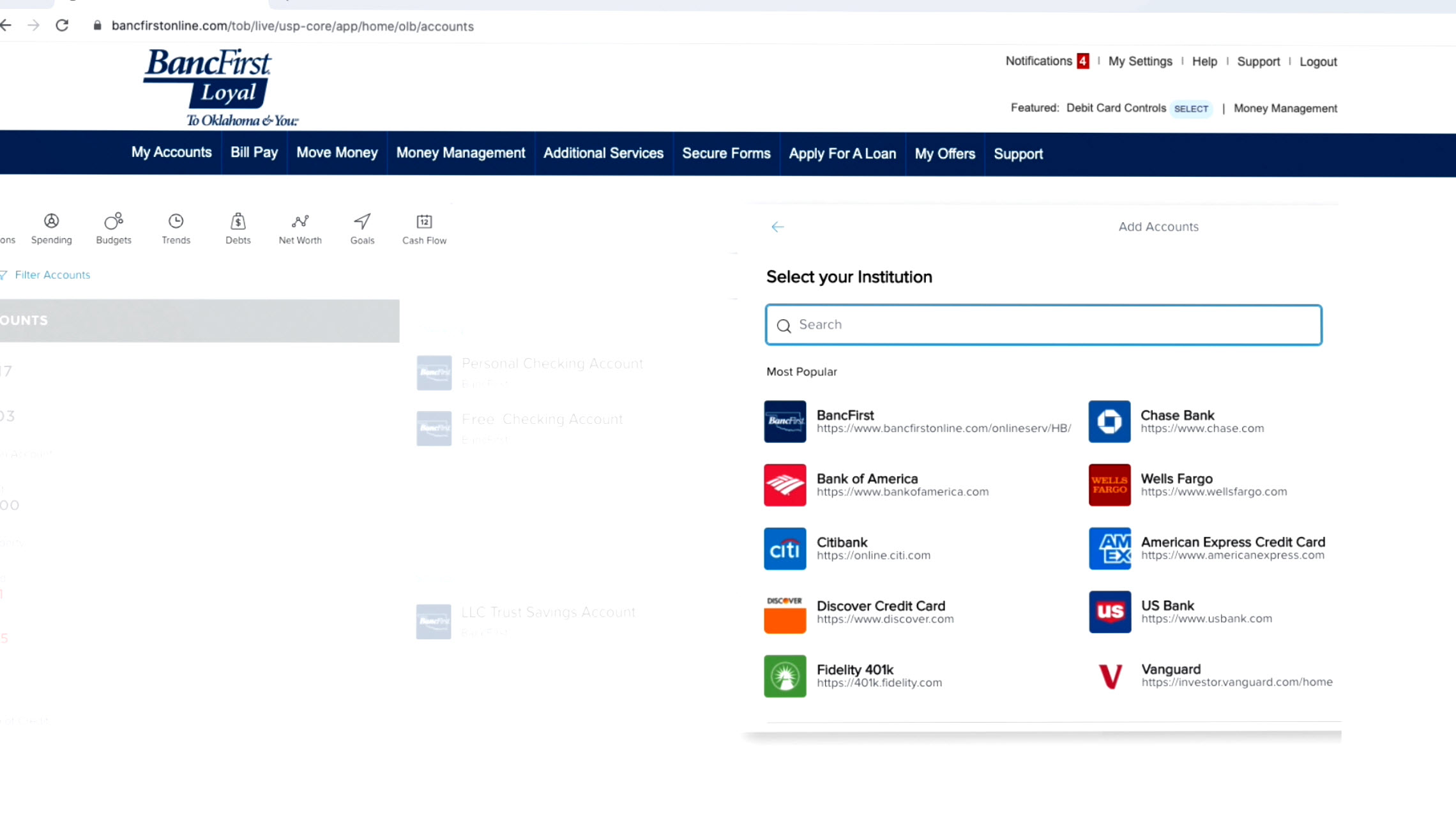Open the Spending icon view
The height and width of the screenshot is (819, 1456).
tap(51, 222)
